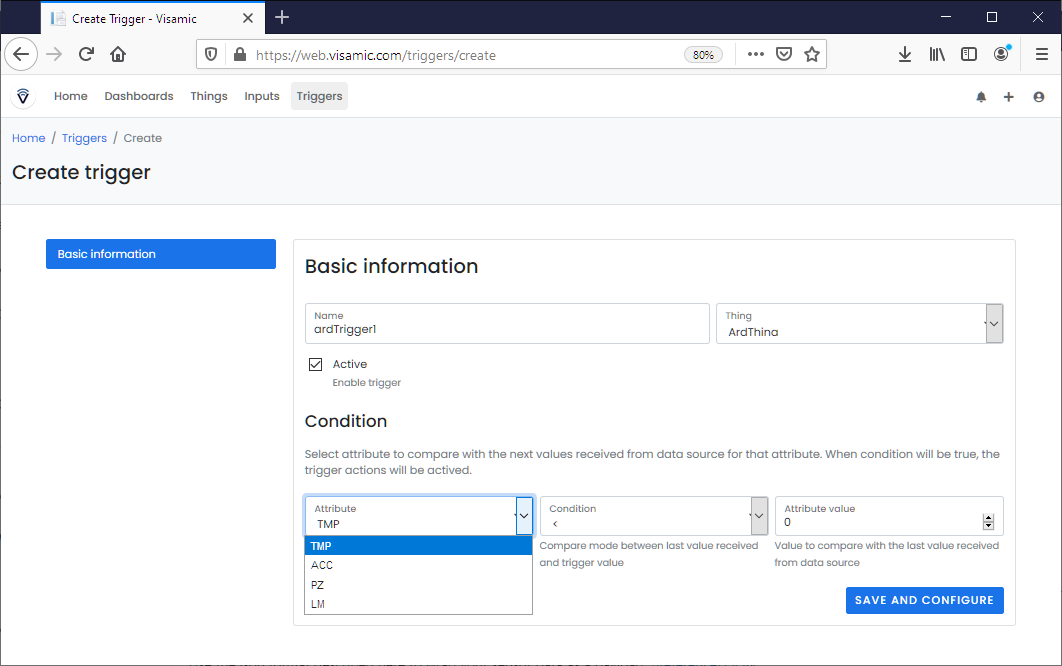Select LM in the attribute list
This screenshot has width=1062, height=666.
pos(419,604)
